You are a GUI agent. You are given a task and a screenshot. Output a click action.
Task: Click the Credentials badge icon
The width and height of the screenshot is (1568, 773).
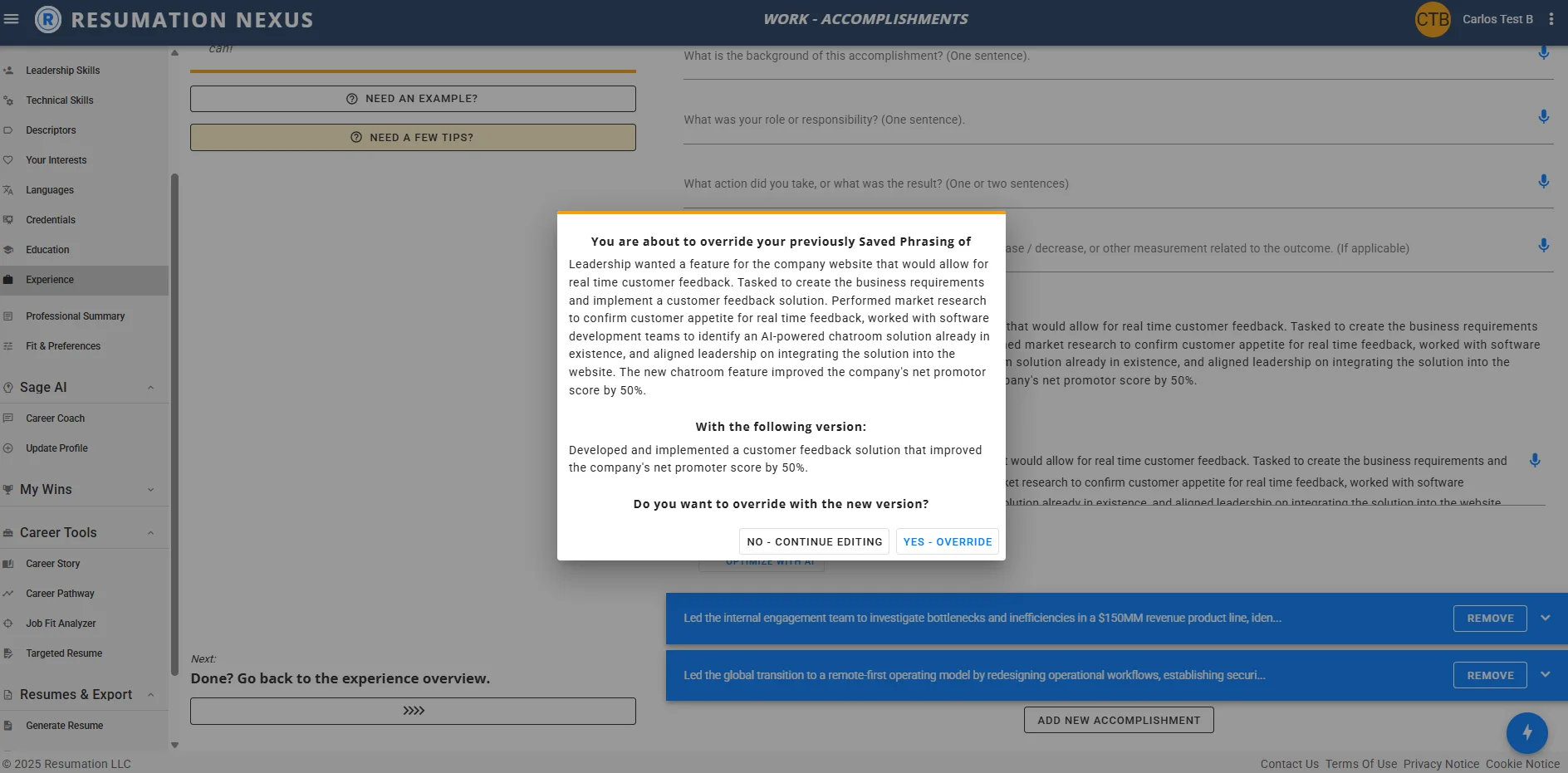8,220
